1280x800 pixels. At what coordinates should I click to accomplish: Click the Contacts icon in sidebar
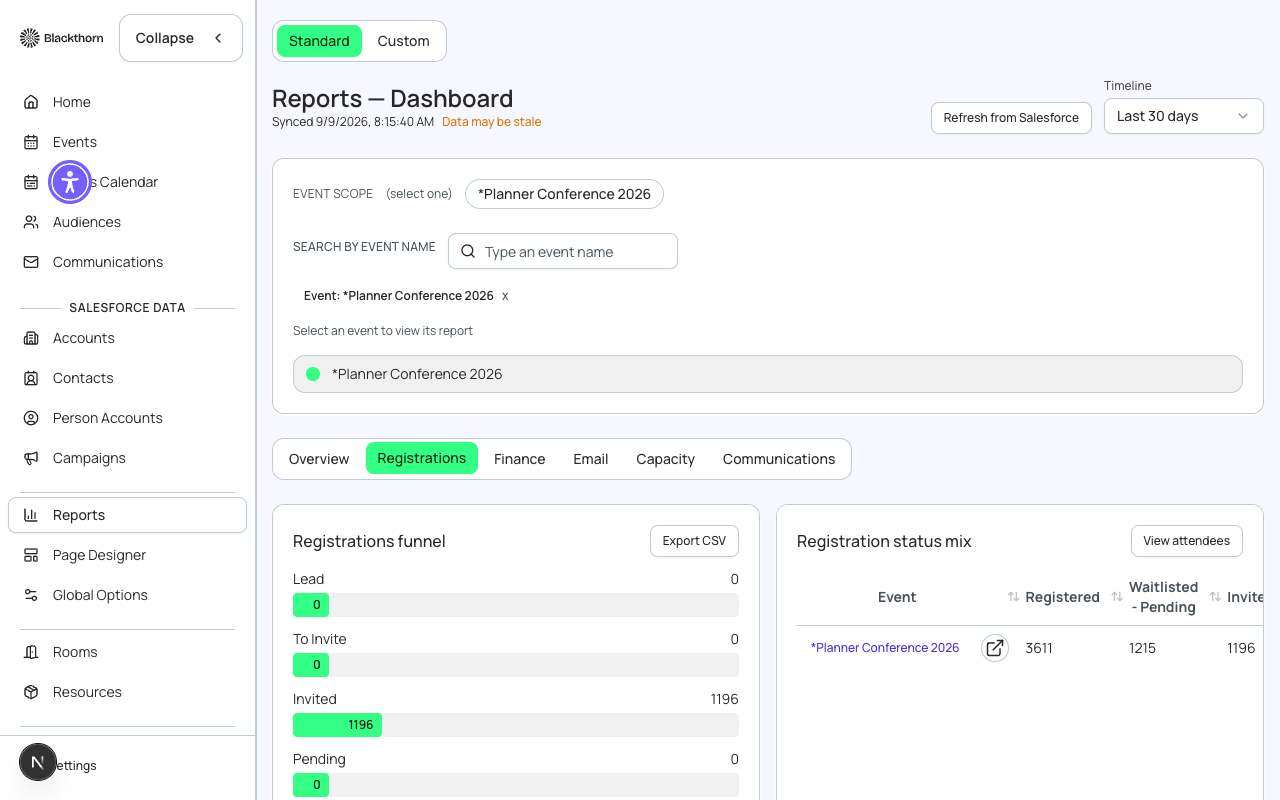point(31,378)
